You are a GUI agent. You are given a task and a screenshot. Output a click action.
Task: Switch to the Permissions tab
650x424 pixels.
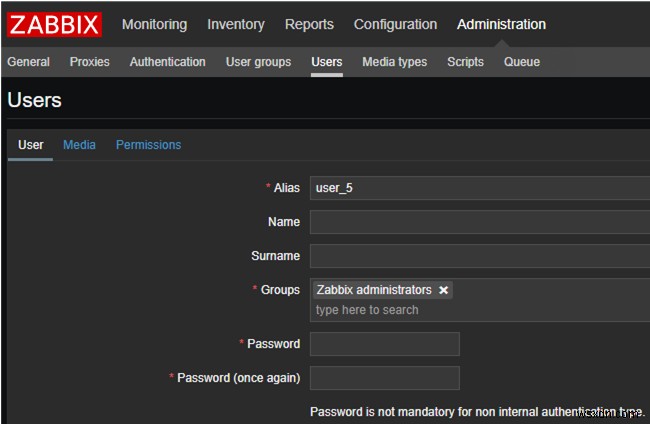coord(148,145)
